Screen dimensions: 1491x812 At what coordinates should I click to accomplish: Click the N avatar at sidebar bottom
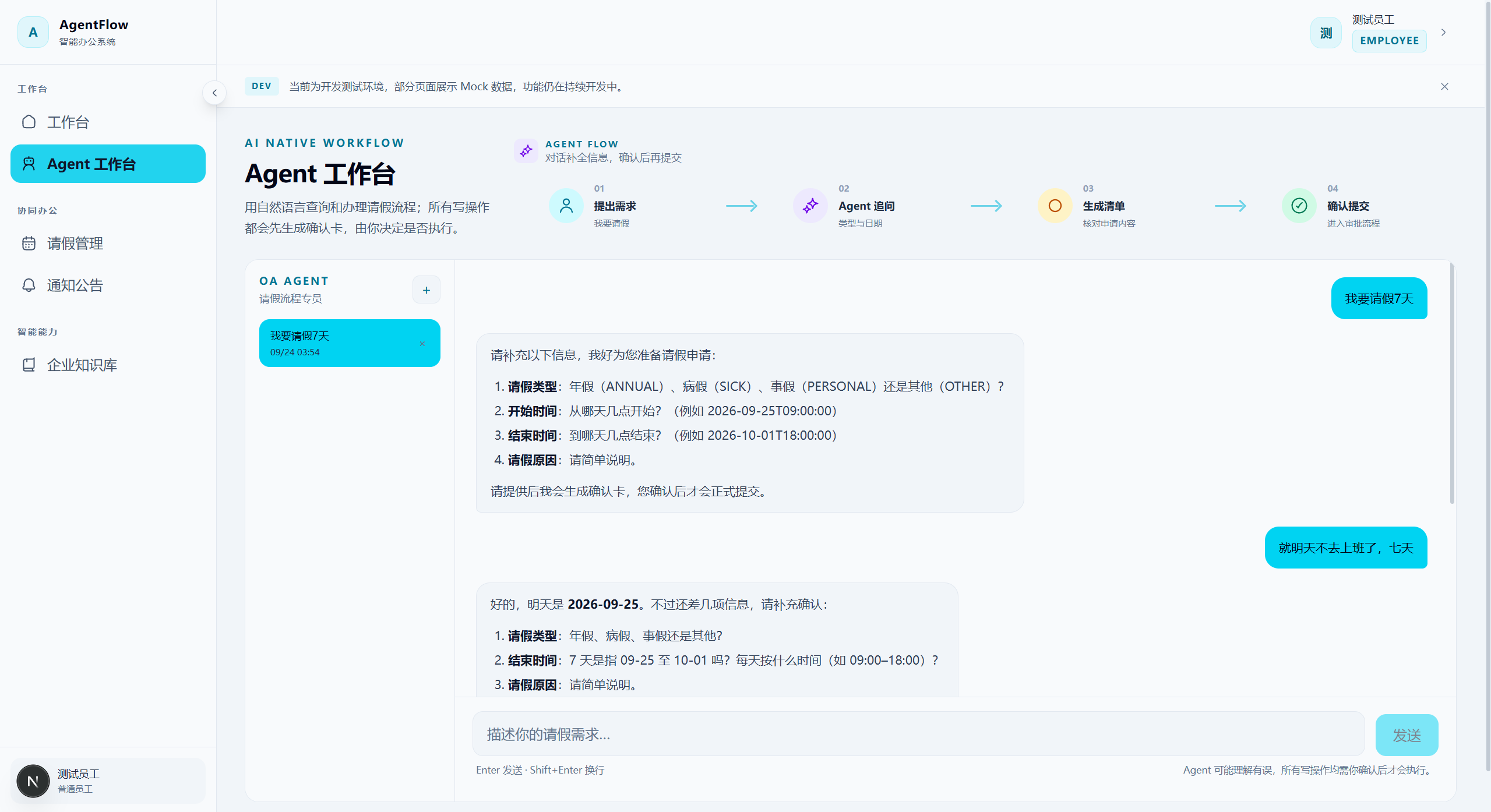click(33, 781)
